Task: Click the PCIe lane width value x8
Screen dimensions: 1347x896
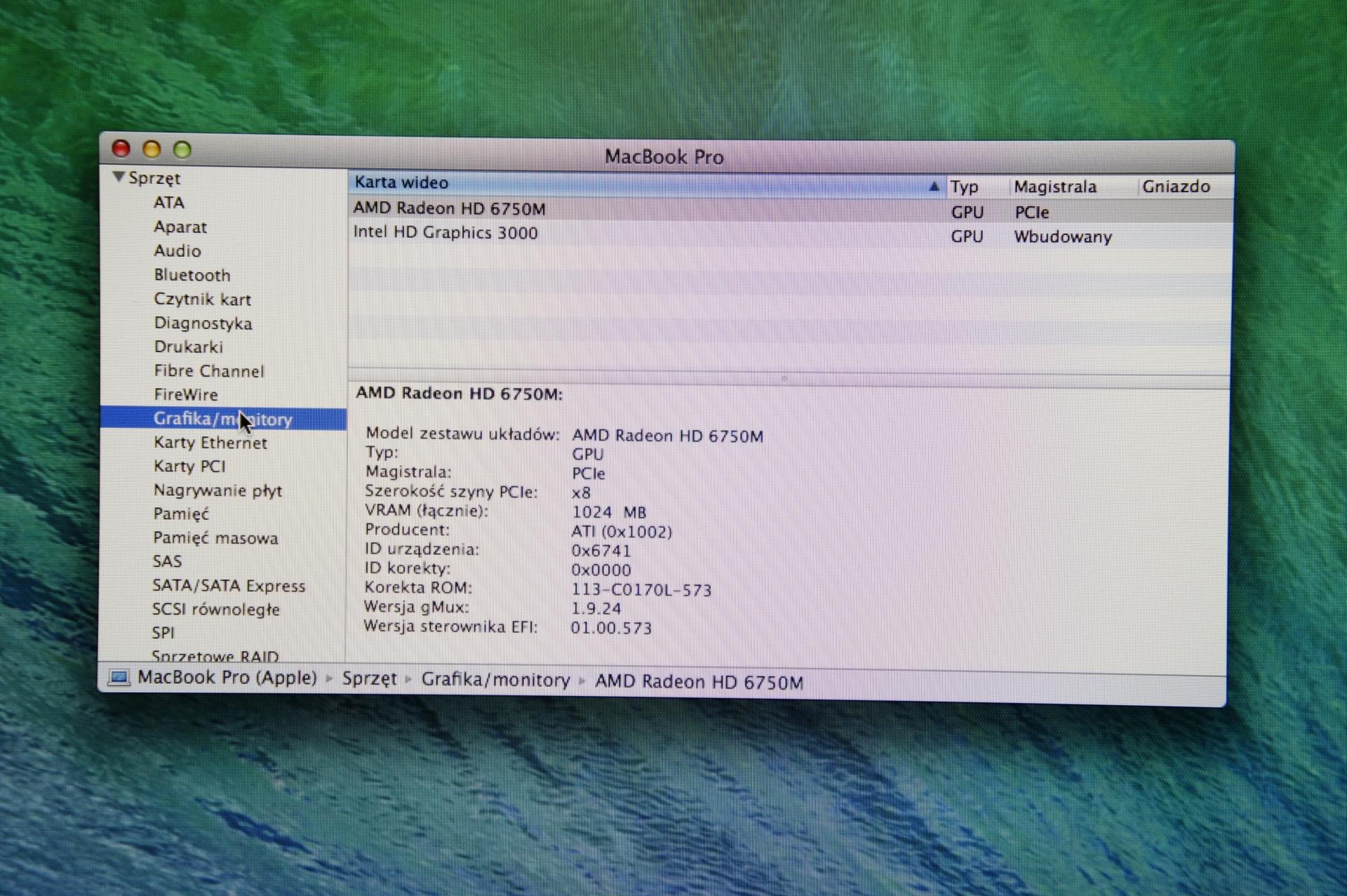Action: (x=581, y=493)
